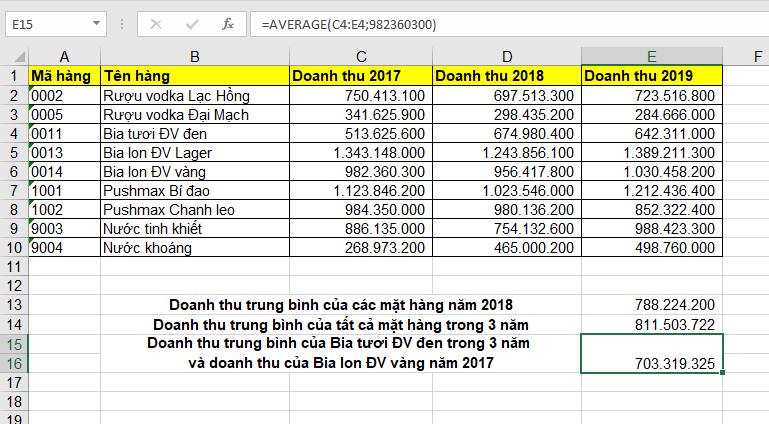This screenshot has height=424, width=769.
Task: Click fill handle of the selected cell
Action: tap(721, 373)
